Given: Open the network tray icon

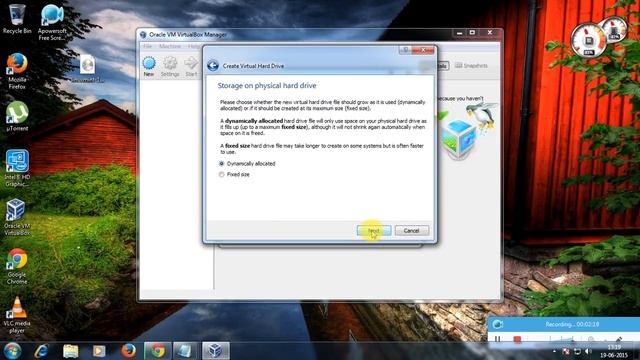Looking at the screenshot, I should 577,351.
